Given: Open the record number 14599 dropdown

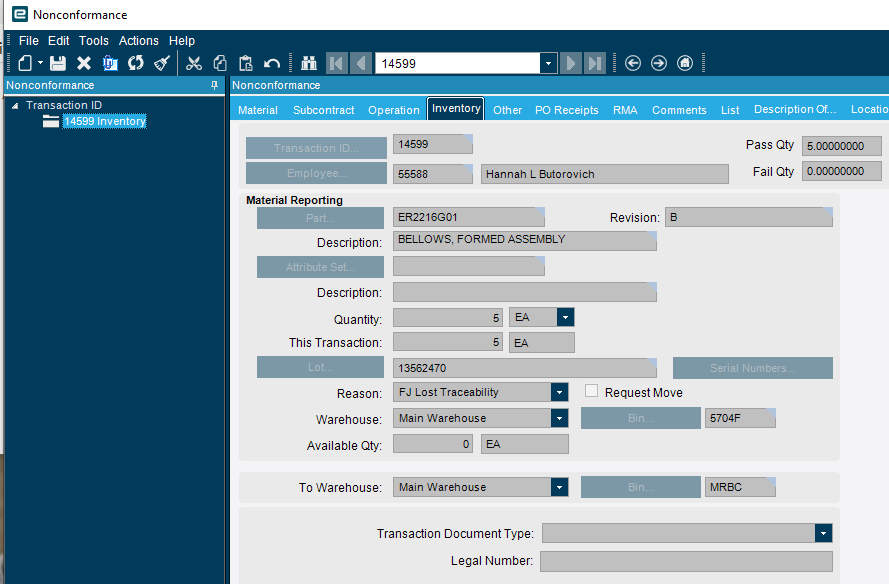Looking at the screenshot, I should [548, 63].
